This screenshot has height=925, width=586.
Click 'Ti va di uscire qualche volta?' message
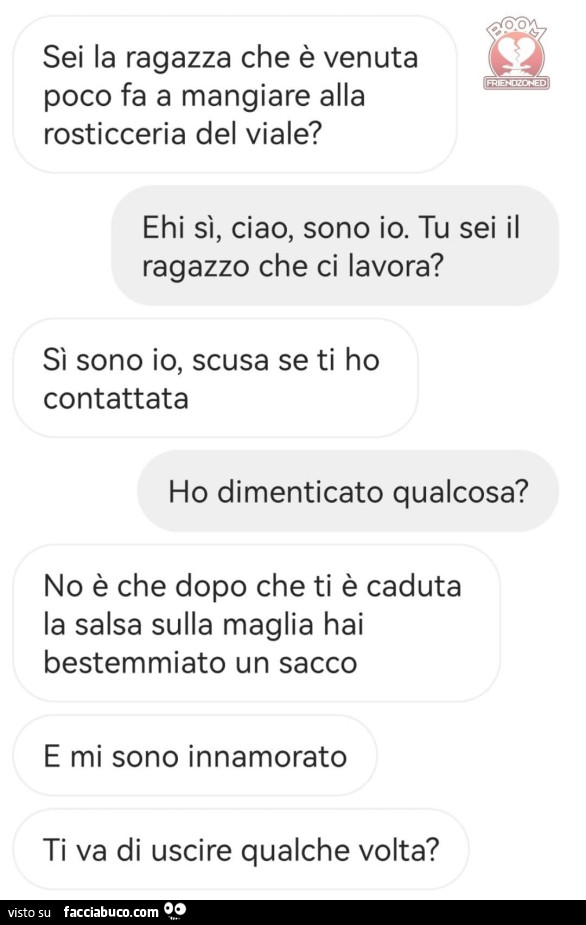[241, 849]
